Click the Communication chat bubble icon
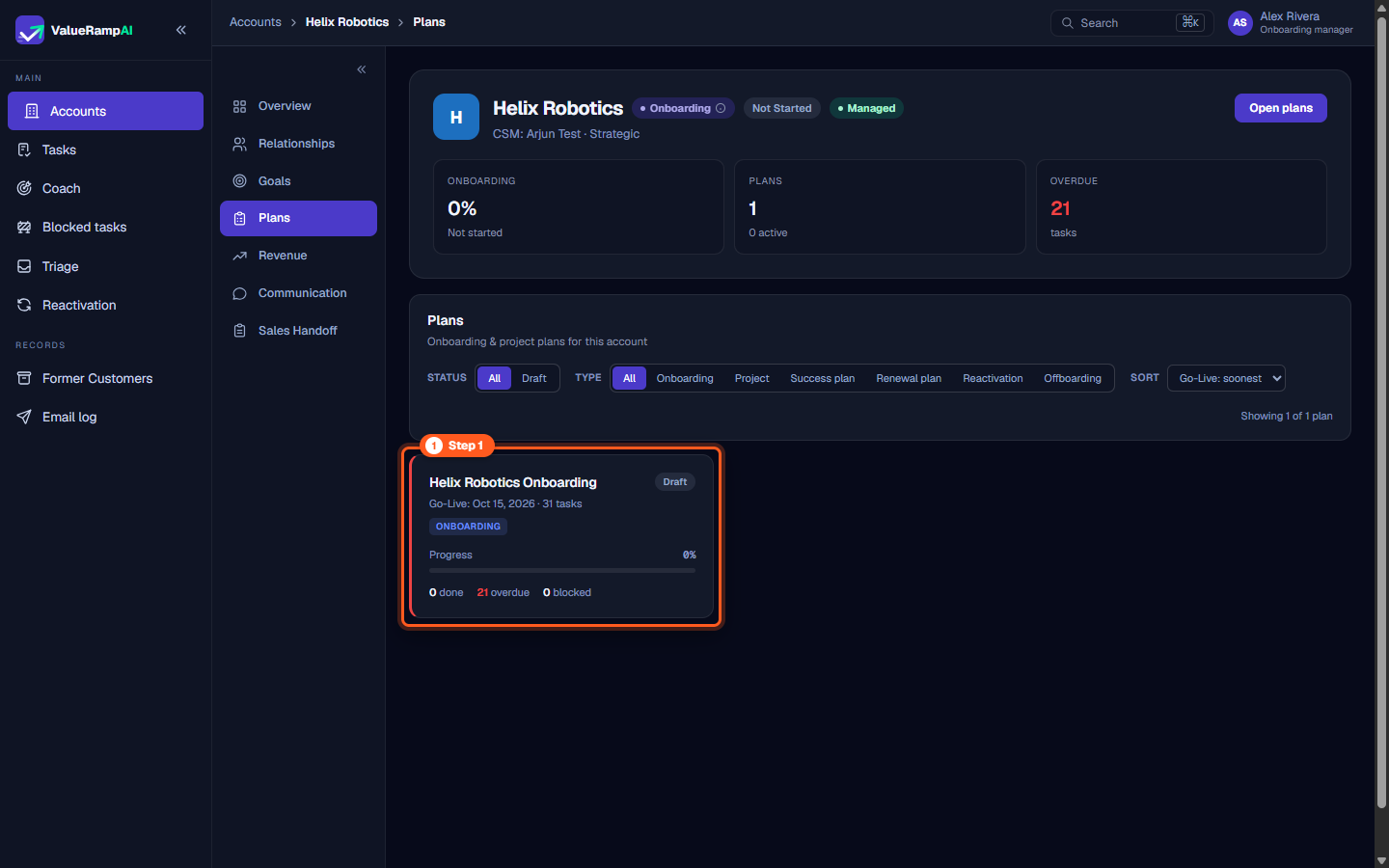1389x868 pixels. (x=240, y=293)
